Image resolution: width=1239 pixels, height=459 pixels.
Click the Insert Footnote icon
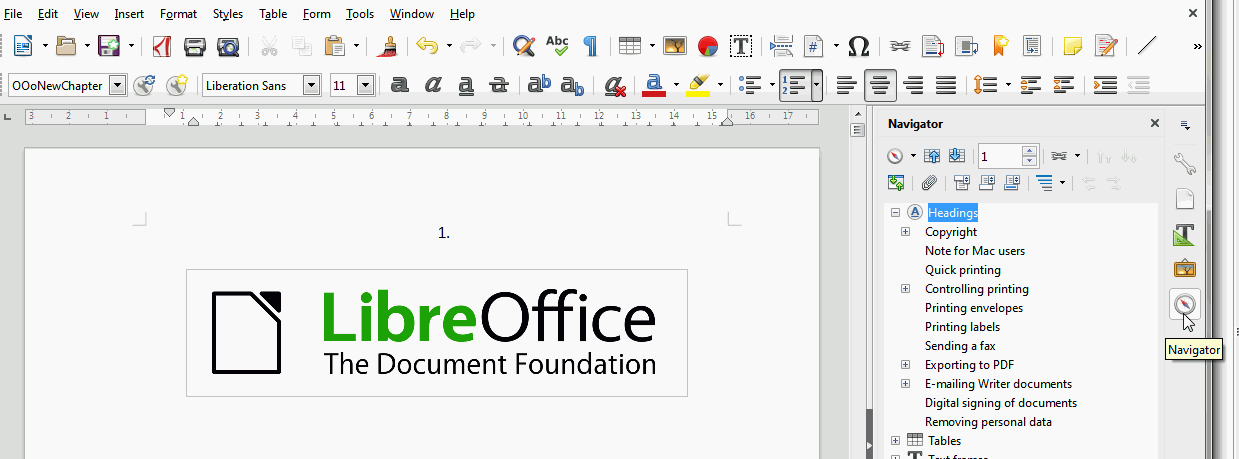tap(933, 46)
